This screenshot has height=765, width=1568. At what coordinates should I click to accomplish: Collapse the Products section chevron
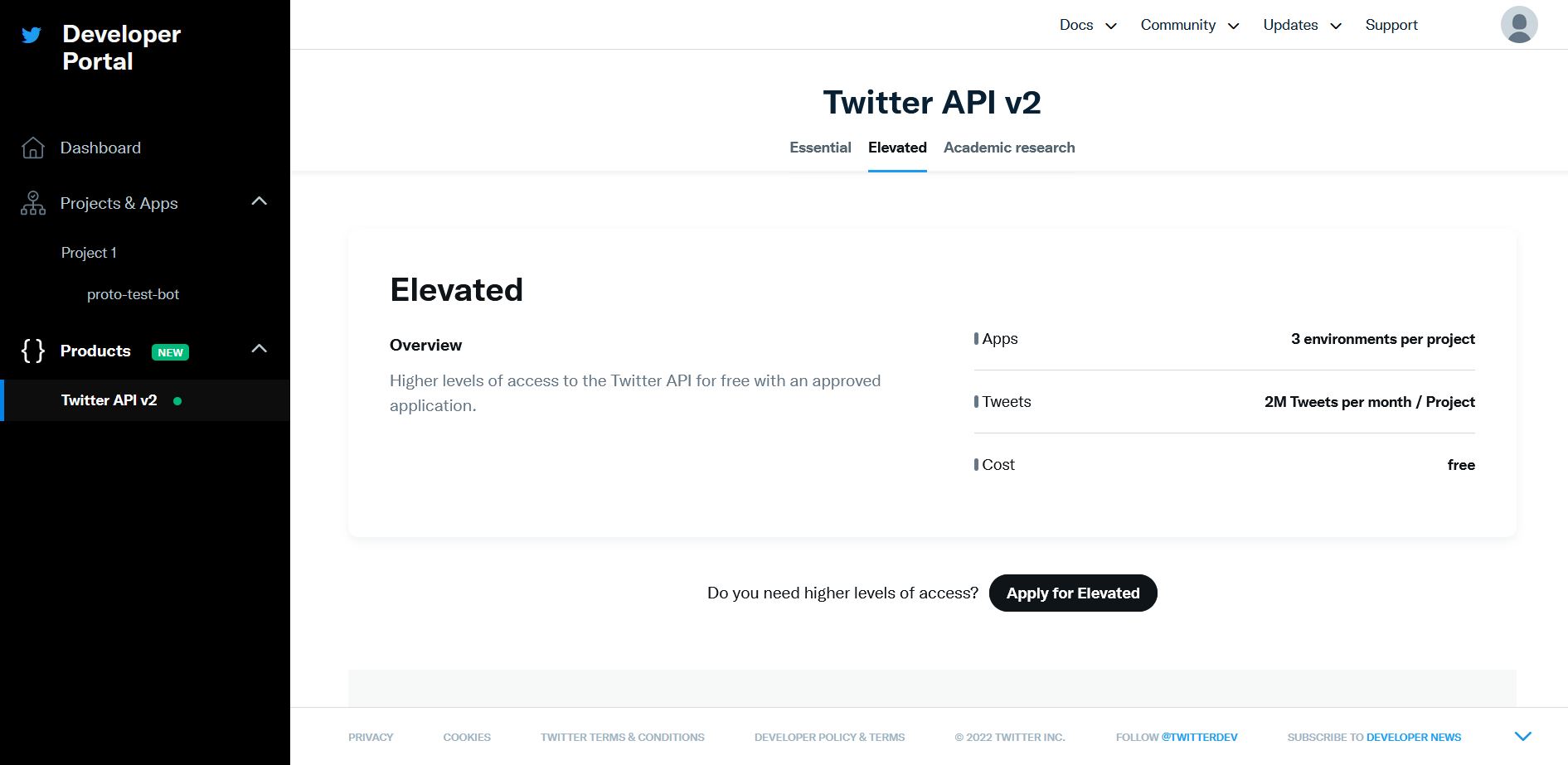pos(260,349)
